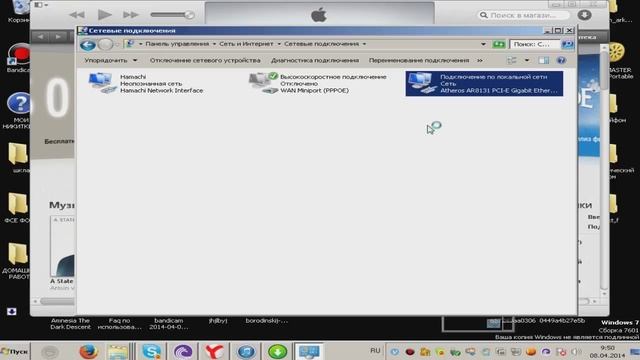Expand the Сетевые подключения breadcrumb arrow
The height and width of the screenshot is (360, 640).
click(x=364, y=44)
